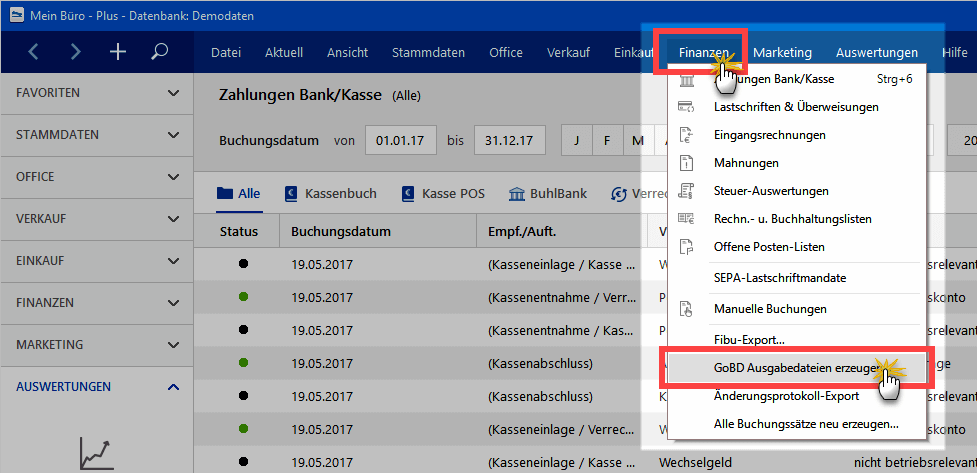Click the blue folder icon of Alle tab
This screenshot has width=977, height=473.
click(224, 193)
